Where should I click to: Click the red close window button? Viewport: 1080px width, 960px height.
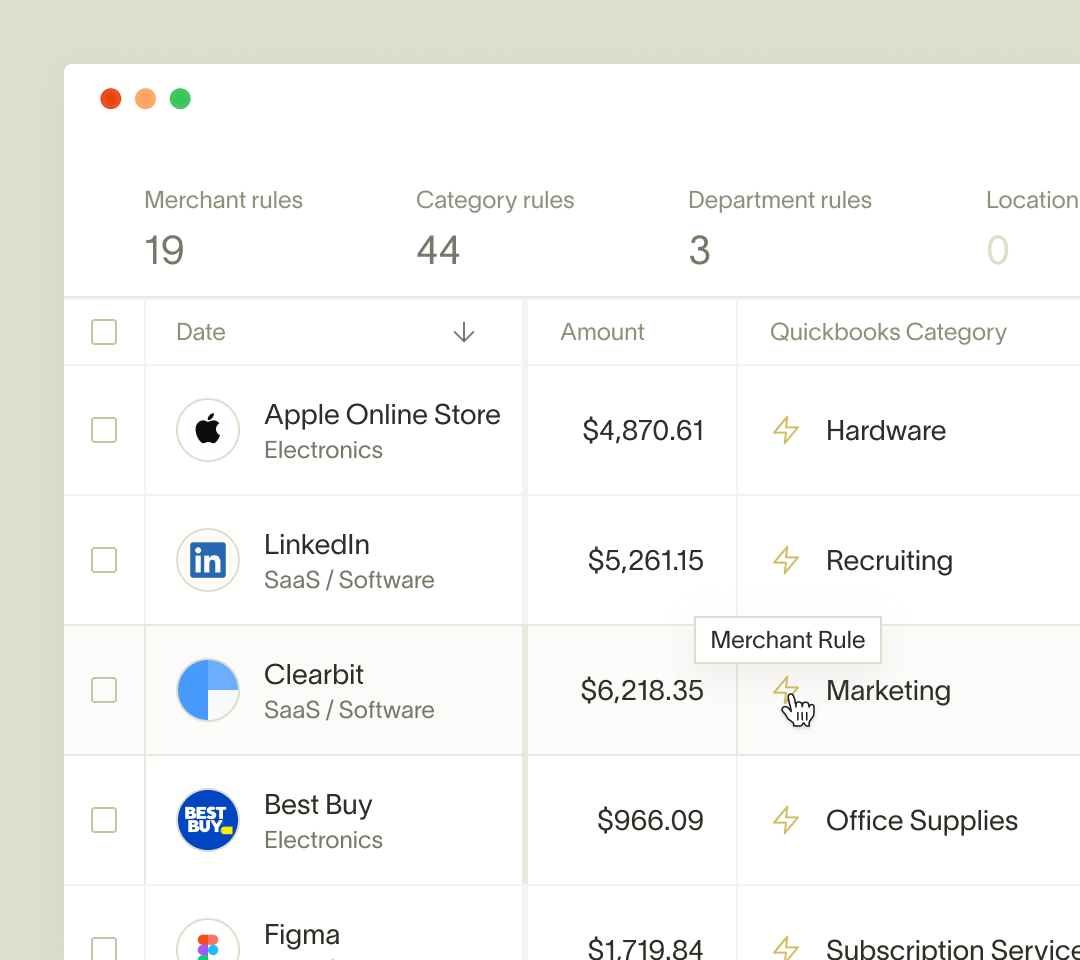111,98
